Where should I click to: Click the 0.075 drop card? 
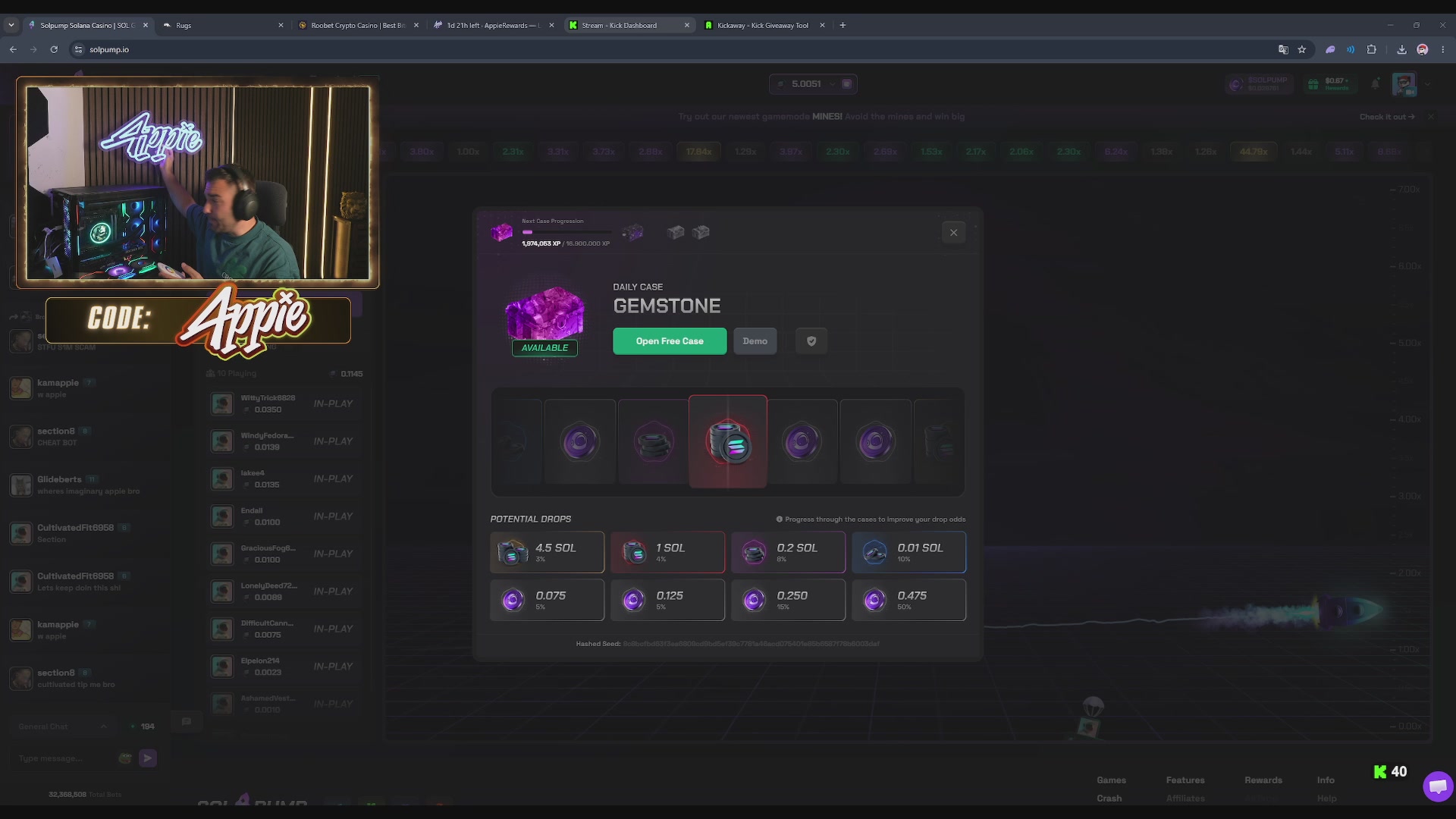click(547, 600)
